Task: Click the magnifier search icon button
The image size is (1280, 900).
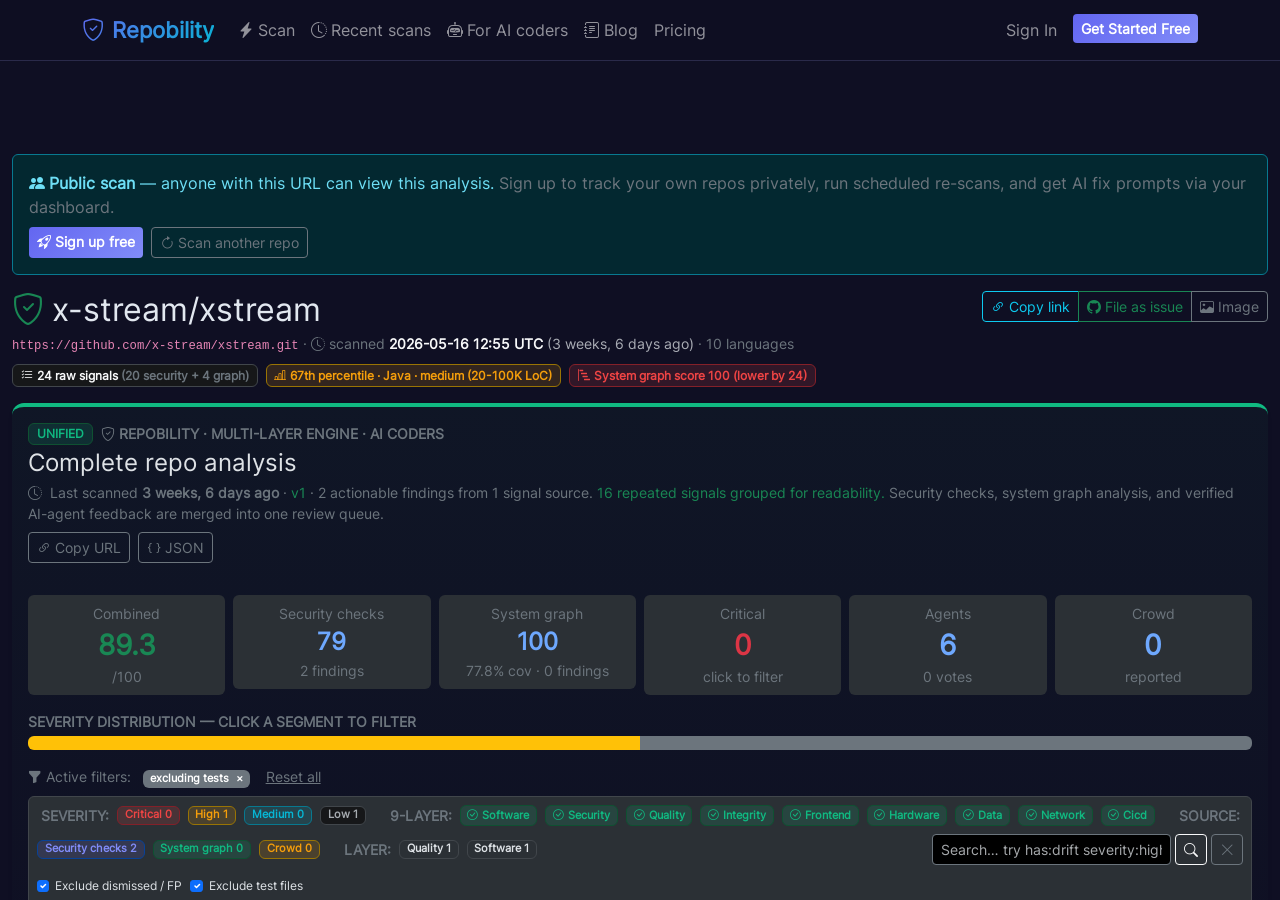Action: tap(1191, 849)
